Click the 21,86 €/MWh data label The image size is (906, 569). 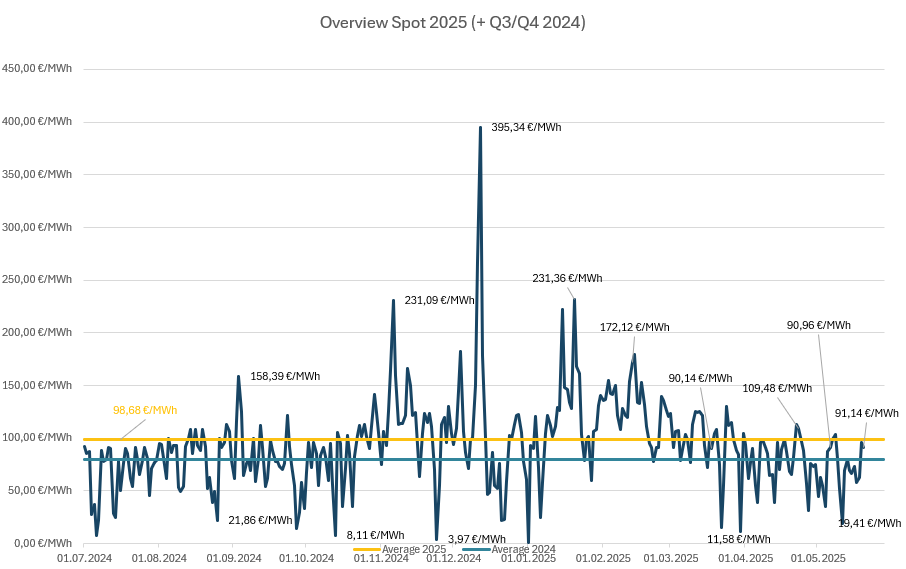click(260, 520)
